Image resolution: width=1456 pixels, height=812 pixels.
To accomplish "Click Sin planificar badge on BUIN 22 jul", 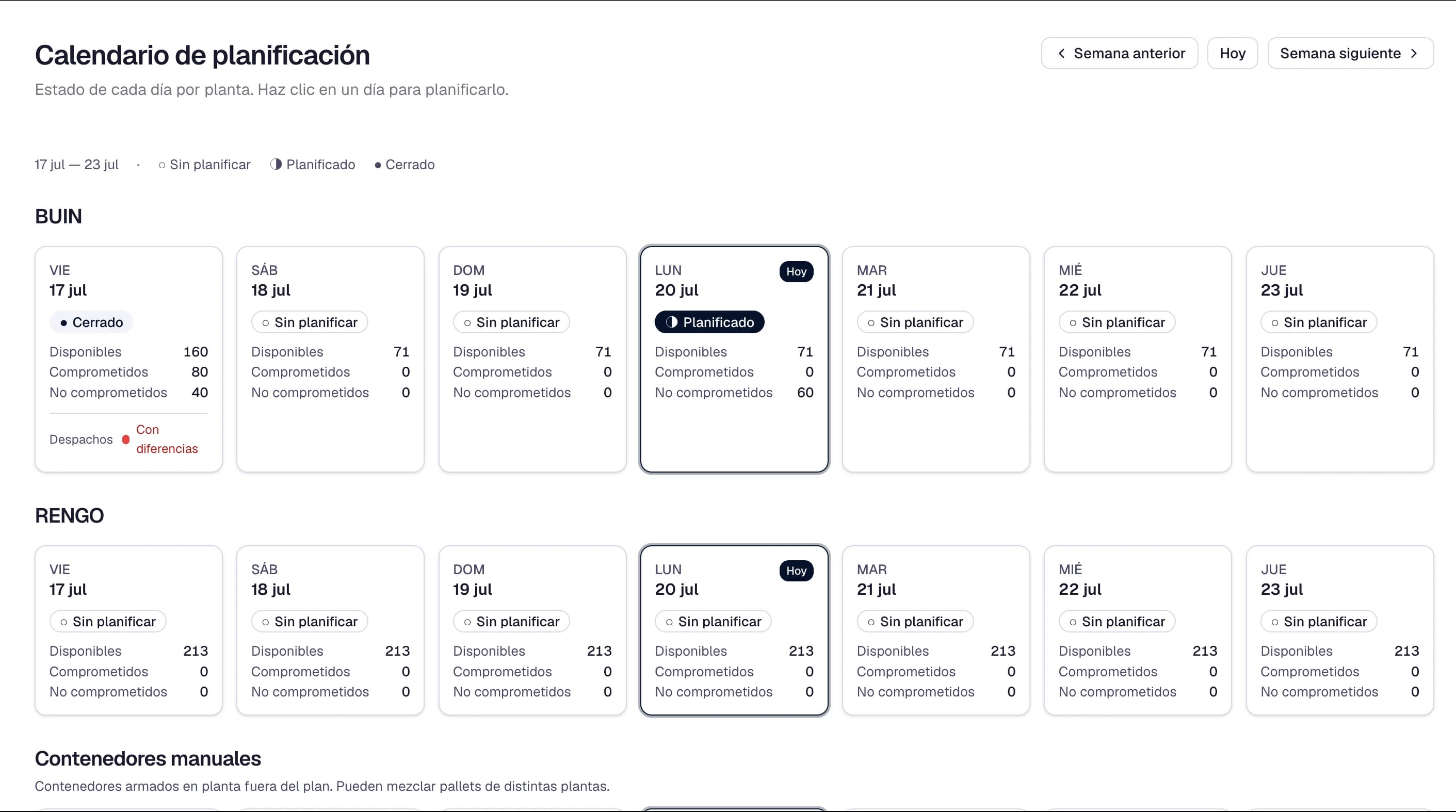I will point(1117,322).
